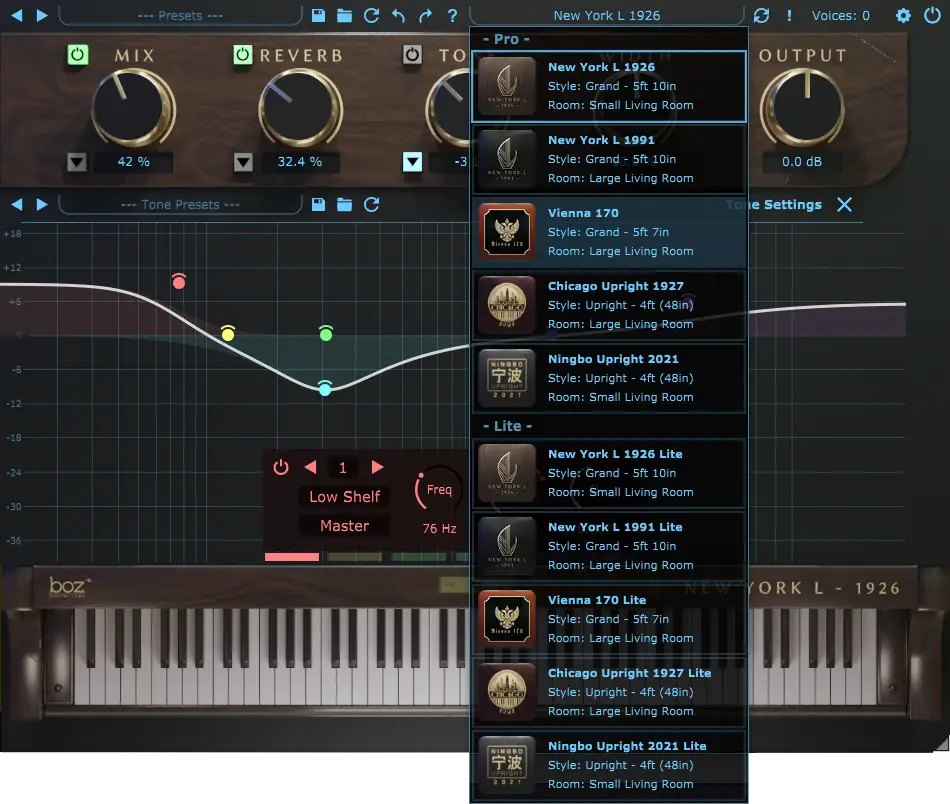
Task: Select New York L 1926 Lite
Action: click(x=609, y=473)
